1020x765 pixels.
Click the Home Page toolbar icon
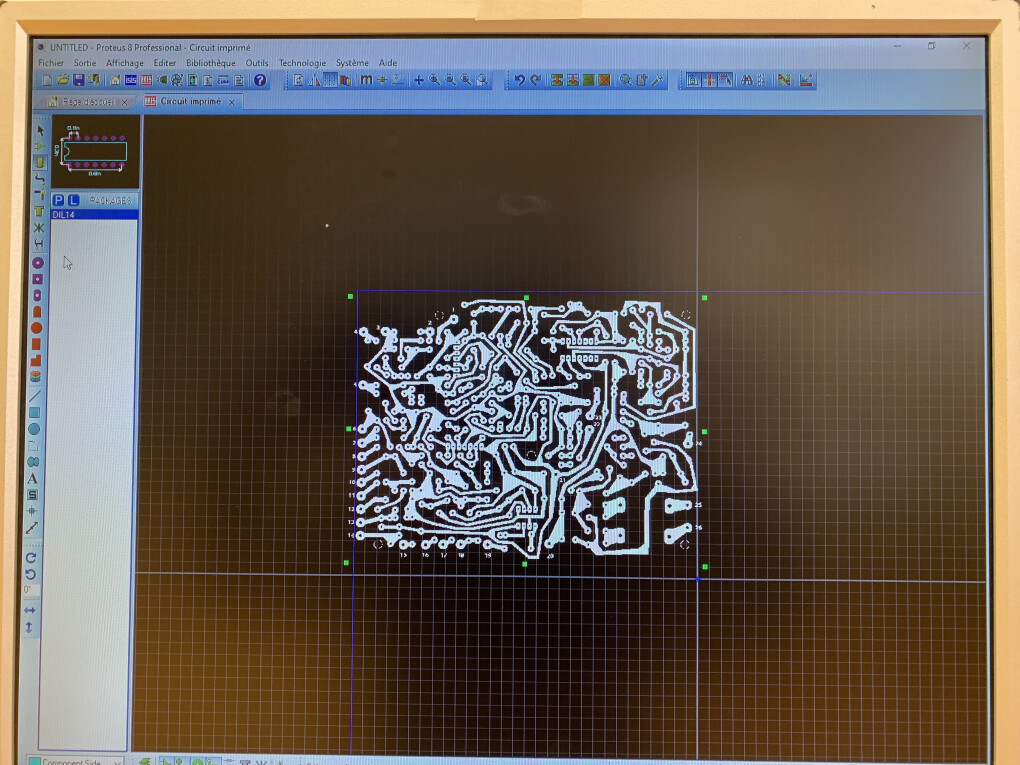(x=115, y=80)
